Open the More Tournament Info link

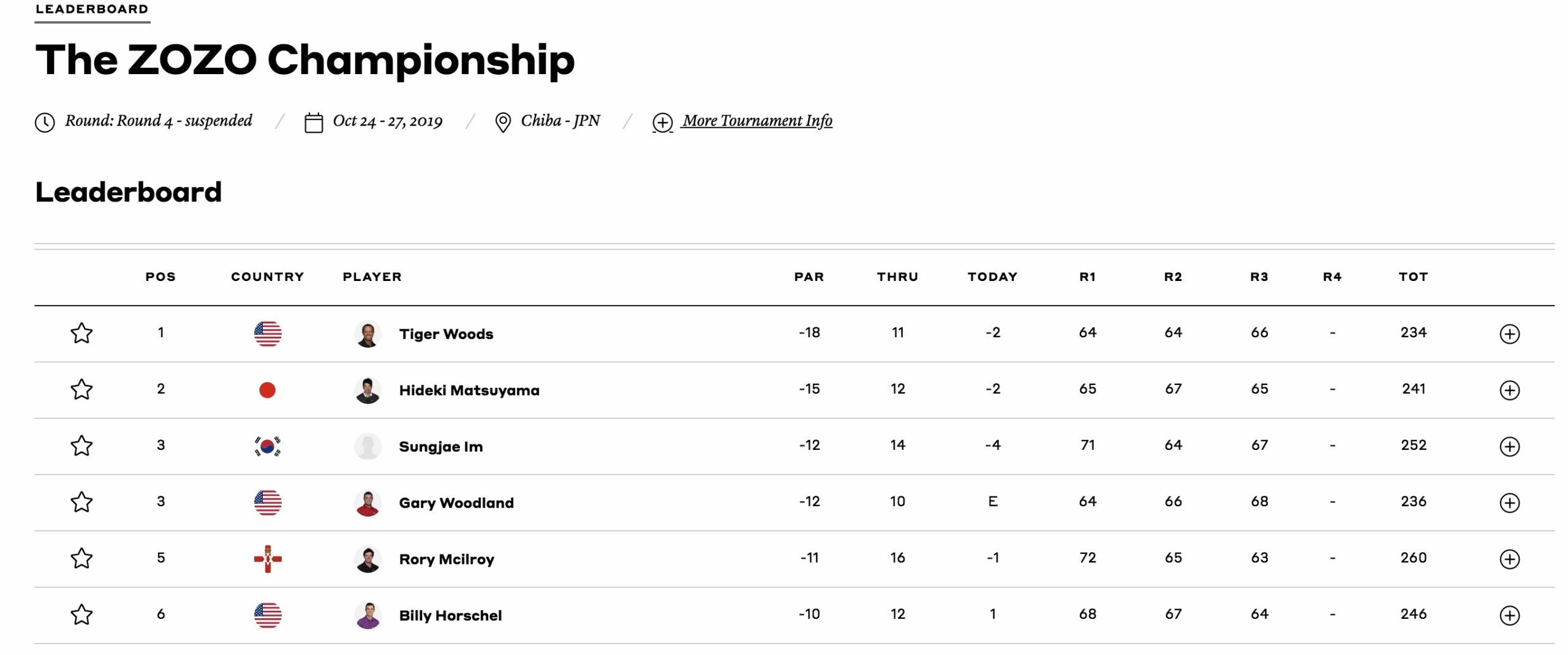point(757,121)
